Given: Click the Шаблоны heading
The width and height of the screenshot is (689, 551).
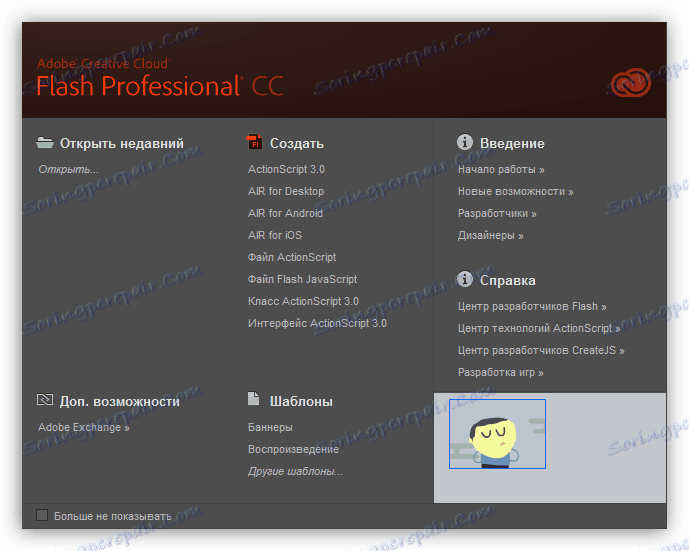Looking at the screenshot, I should pos(301,401).
